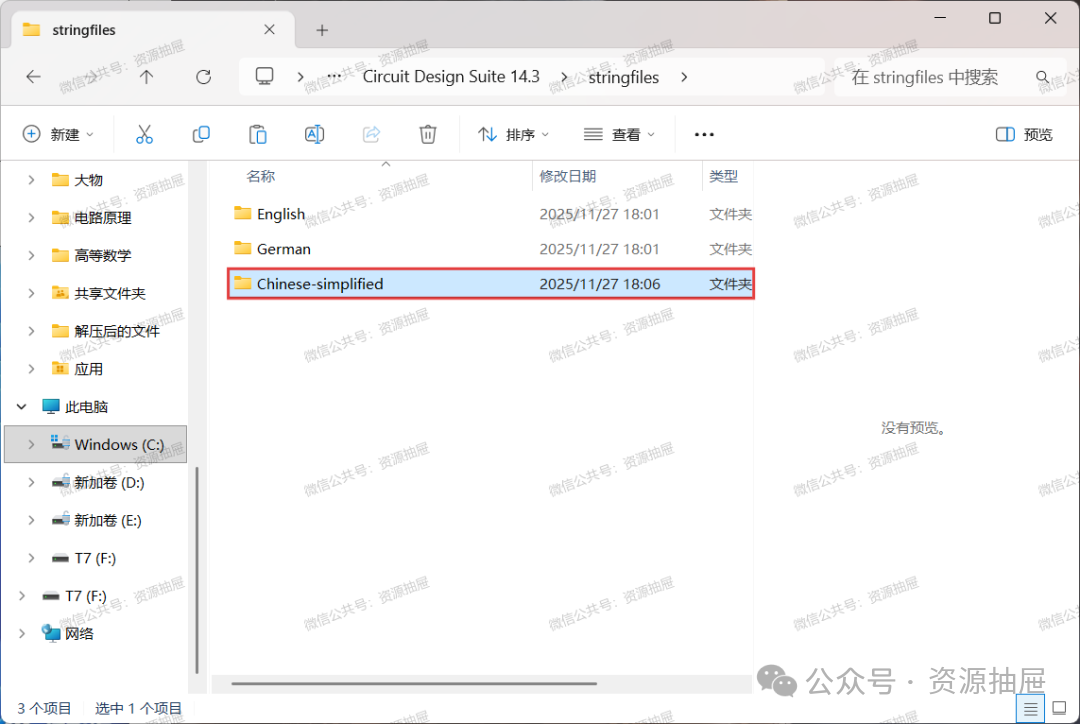Click the horizontal scrollbar in file list

414,683
